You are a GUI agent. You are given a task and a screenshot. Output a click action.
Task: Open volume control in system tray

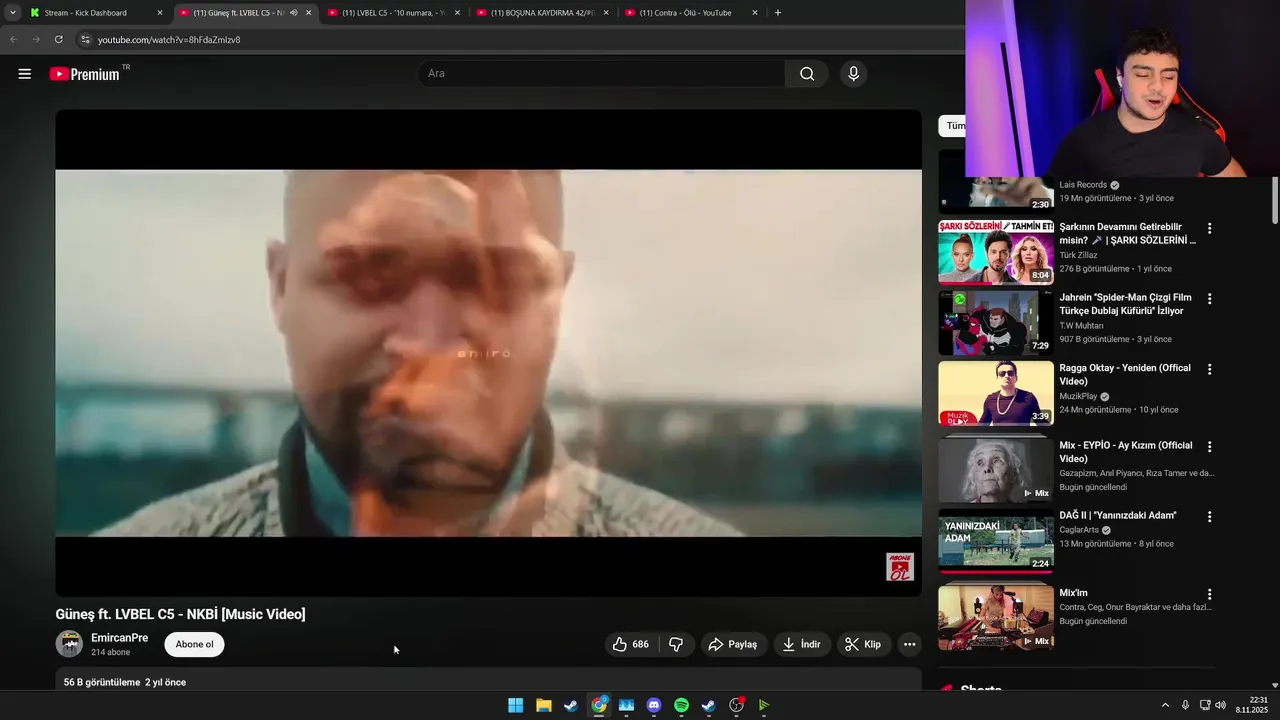(x=1221, y=705)
